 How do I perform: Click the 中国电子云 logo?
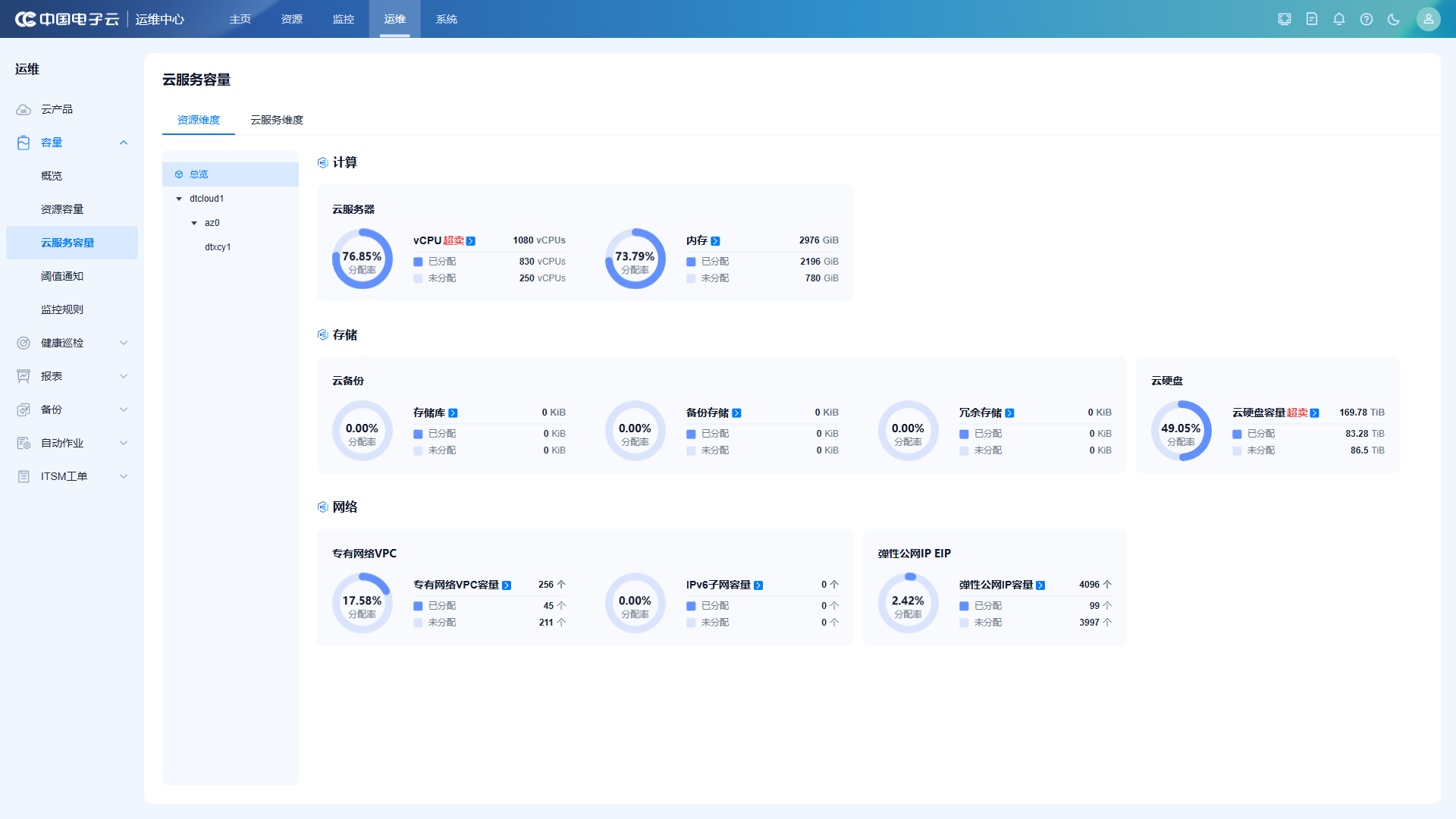click(x=67, y=19)
